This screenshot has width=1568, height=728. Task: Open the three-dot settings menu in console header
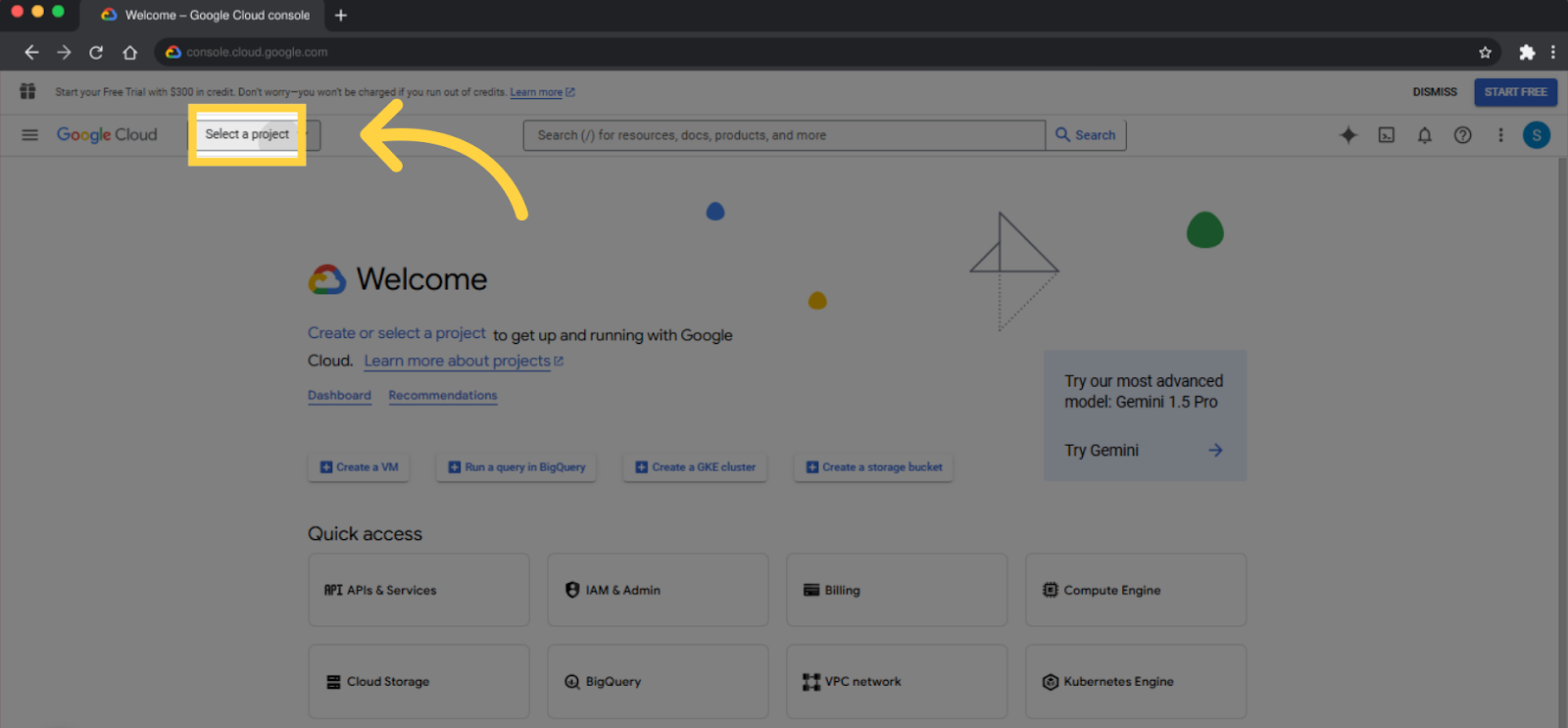click(1500, 135)
